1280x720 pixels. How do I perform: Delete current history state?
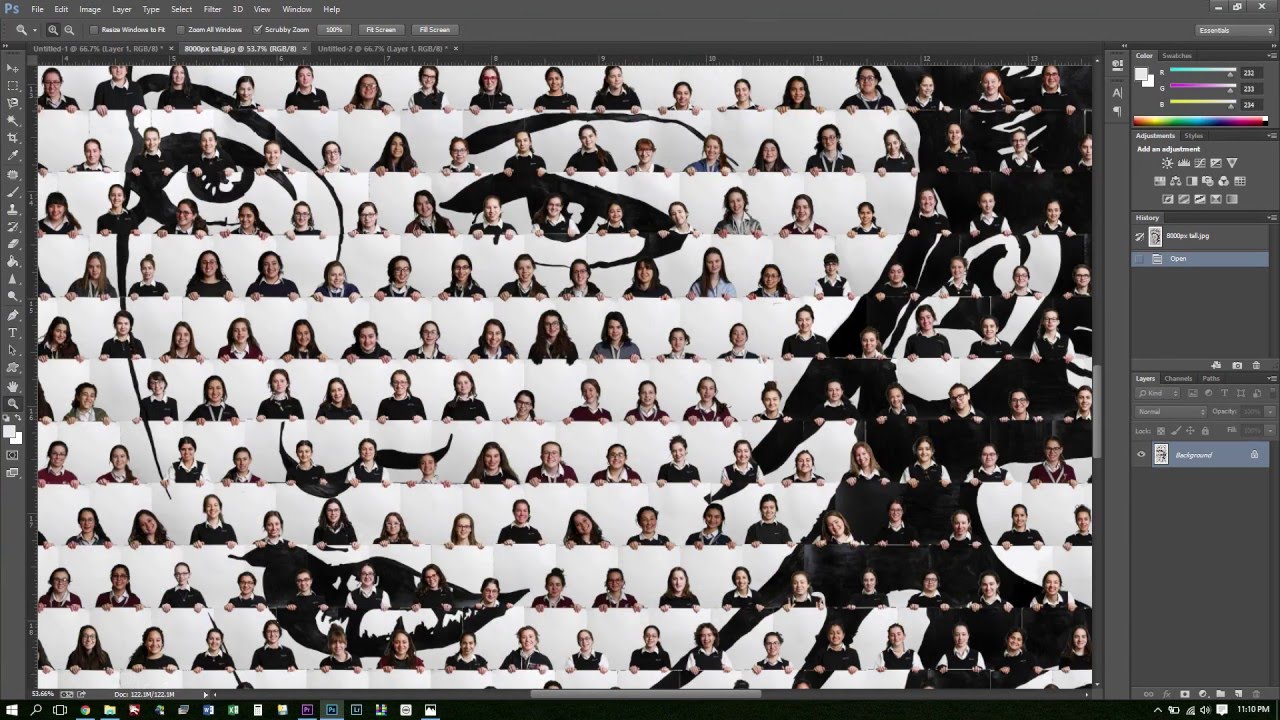point(1256,366)
